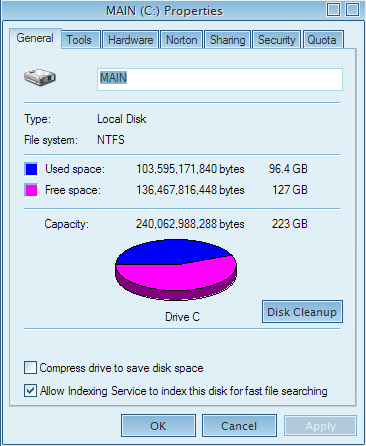The width and height of the screenshot is (366, 446).
Task: Click the rightmost title bar button
Action: [352, 9]
